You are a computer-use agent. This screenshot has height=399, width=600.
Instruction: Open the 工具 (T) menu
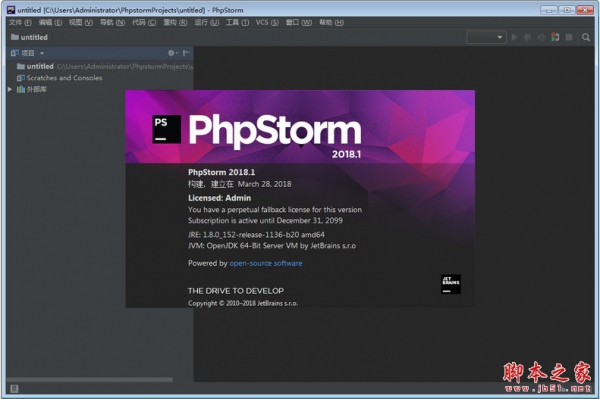[x=237, y=22]
